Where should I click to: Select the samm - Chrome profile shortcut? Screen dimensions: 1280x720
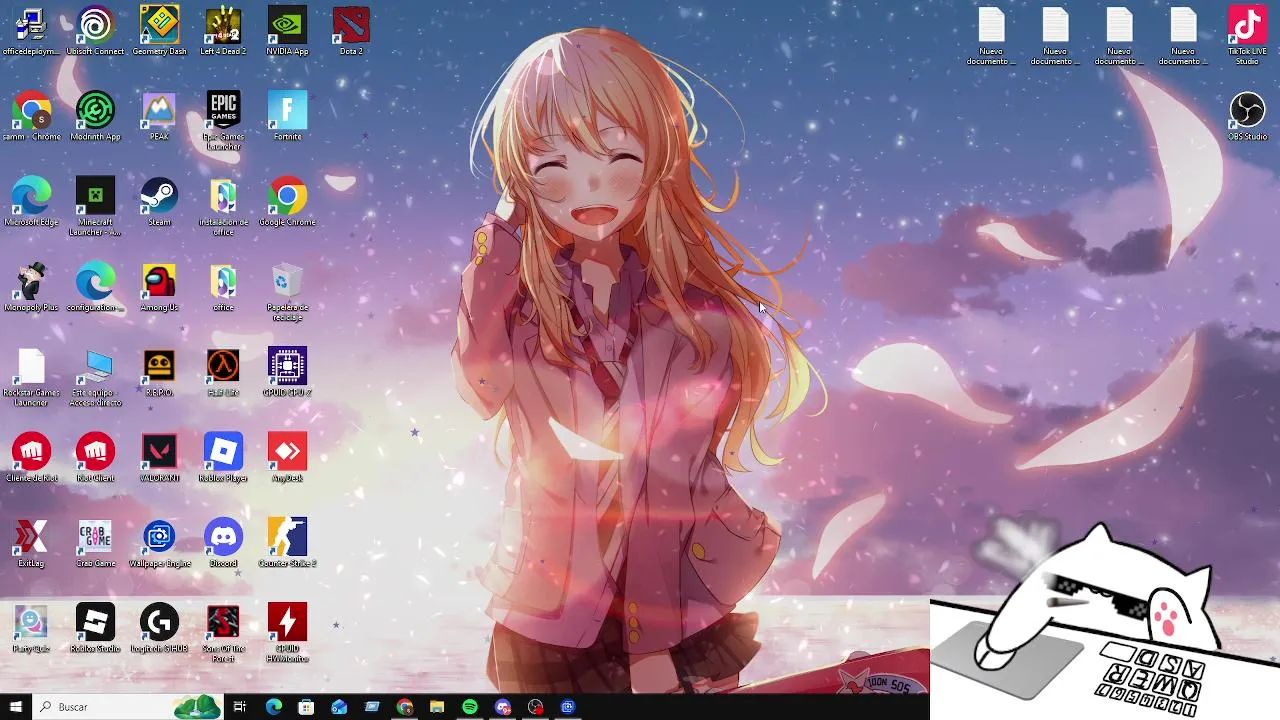click(x=31, y=117)
